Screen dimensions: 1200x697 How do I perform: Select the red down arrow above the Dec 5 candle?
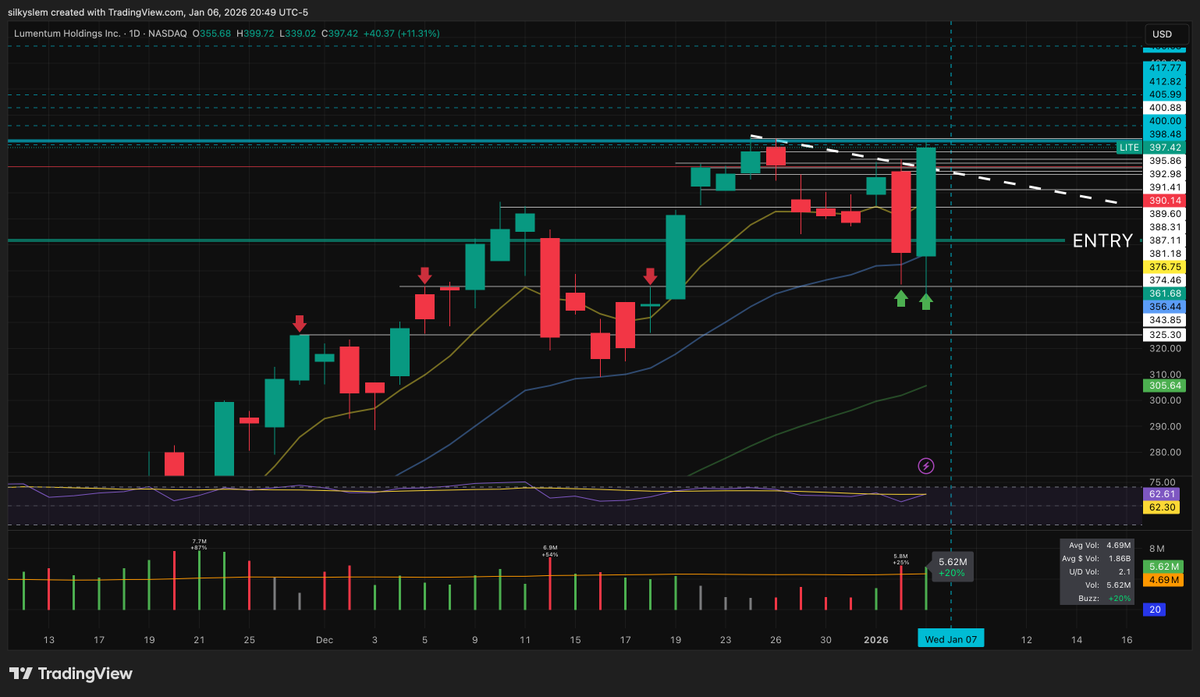(425, 276)
